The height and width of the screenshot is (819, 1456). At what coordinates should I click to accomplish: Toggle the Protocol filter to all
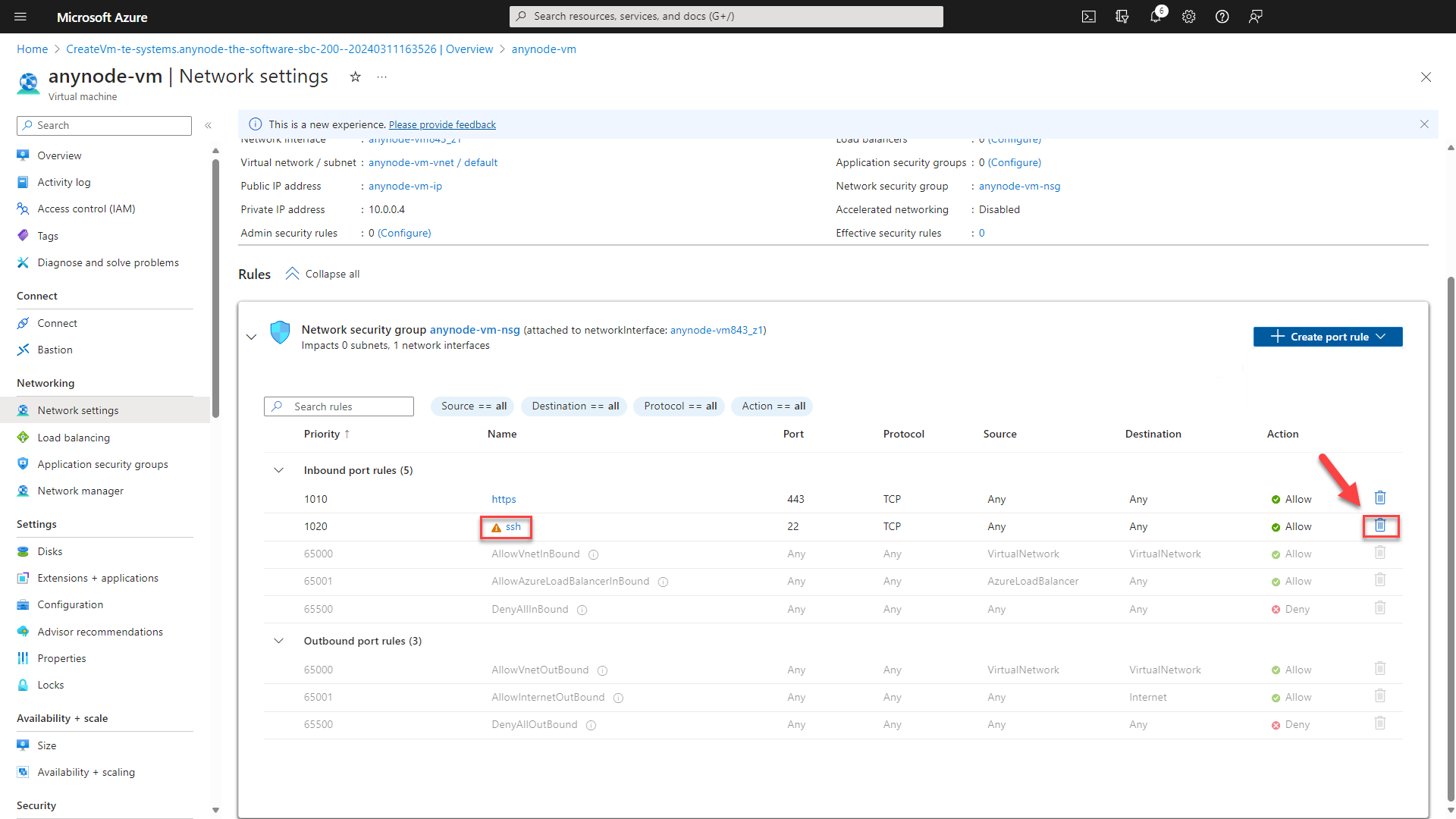(680, 405)
